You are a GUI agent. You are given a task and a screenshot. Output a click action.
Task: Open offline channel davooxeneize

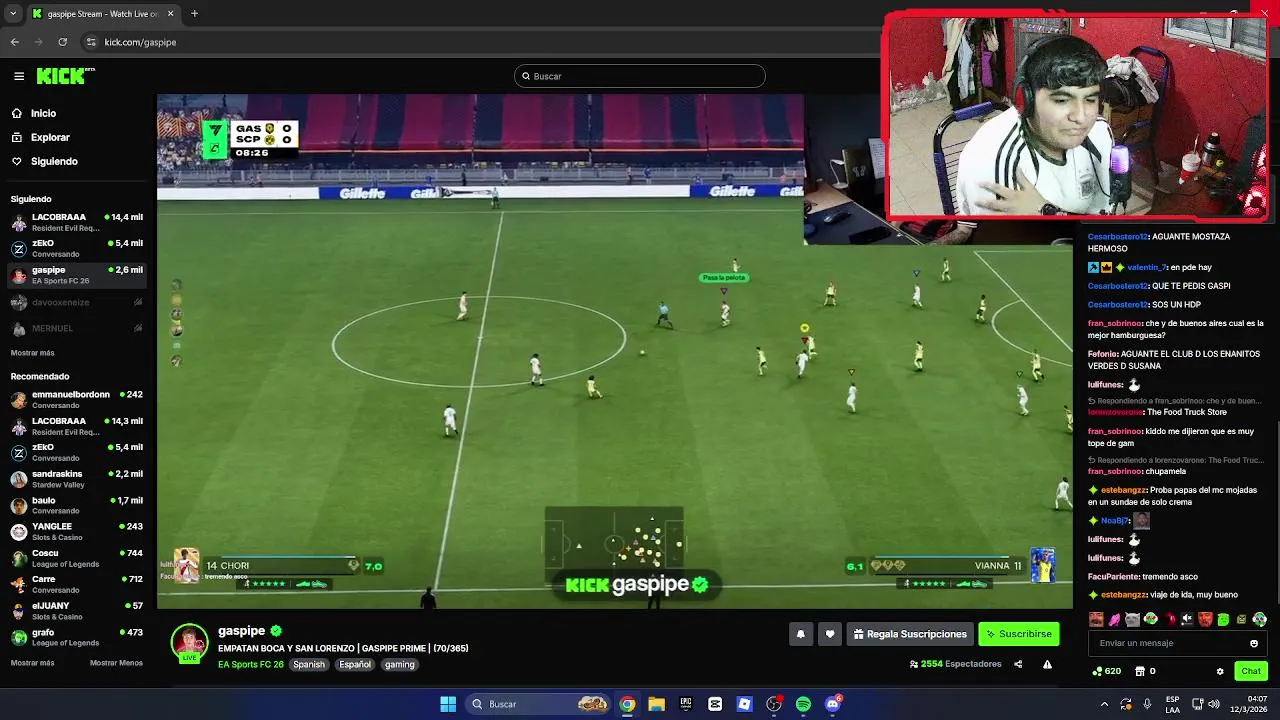pos(77,302)
